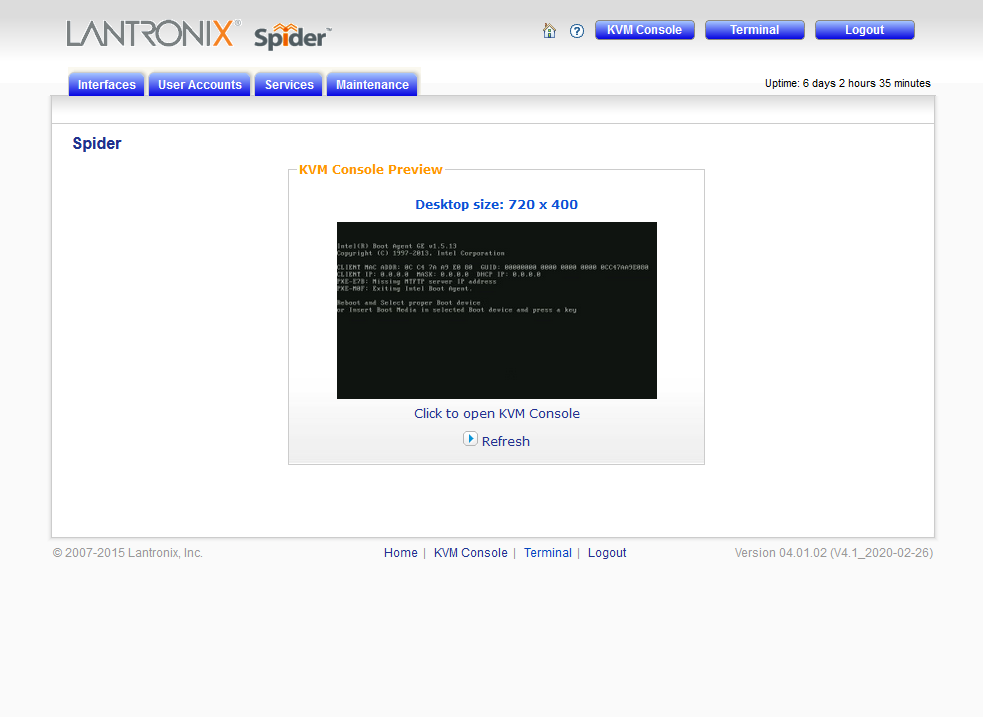Click the 'Click to open KVM Console' link
Viewport: 983px width, 717px height.
pos(497,413)
